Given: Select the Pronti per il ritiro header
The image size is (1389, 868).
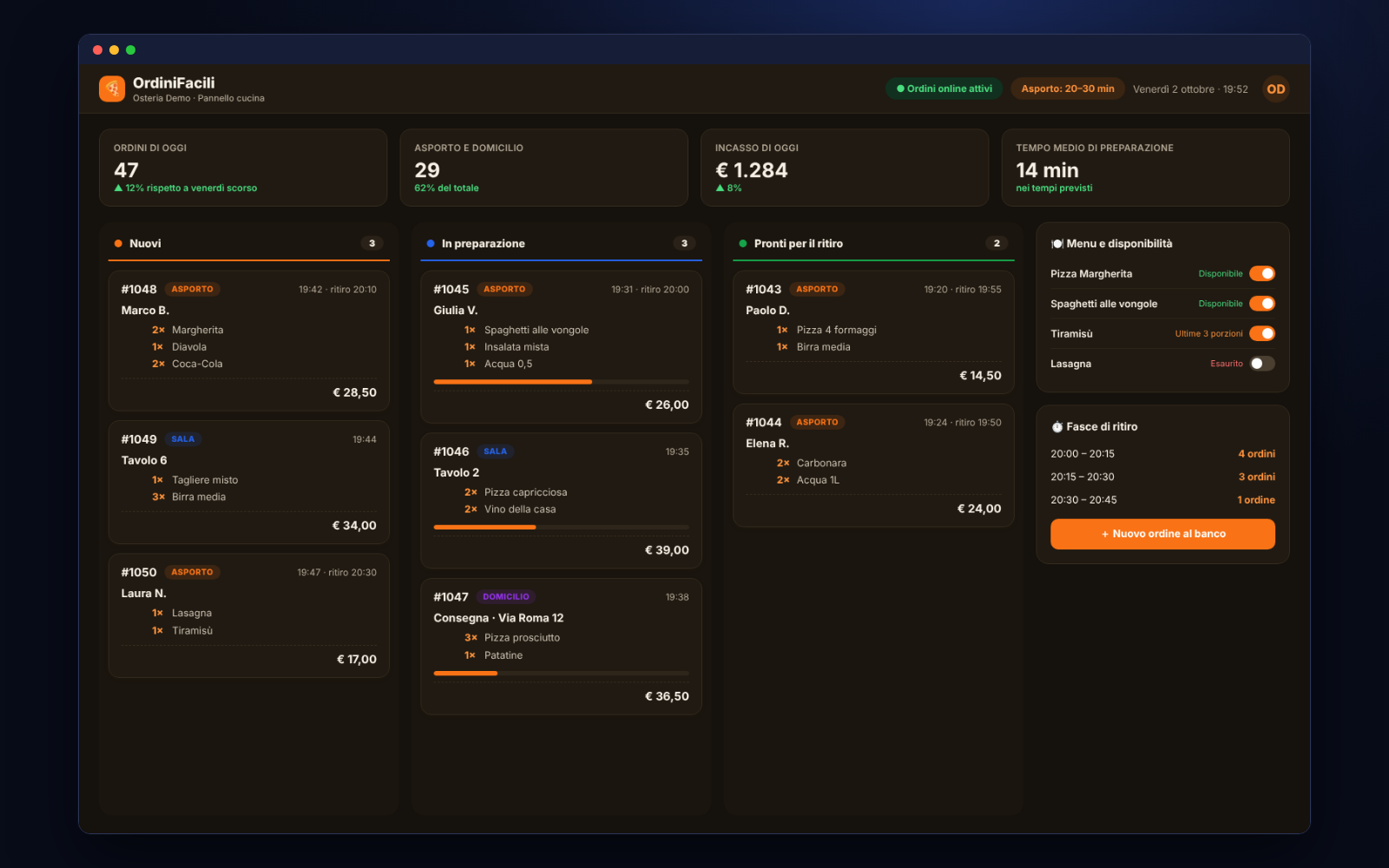Looking at the screenshot, I should 873,244.
